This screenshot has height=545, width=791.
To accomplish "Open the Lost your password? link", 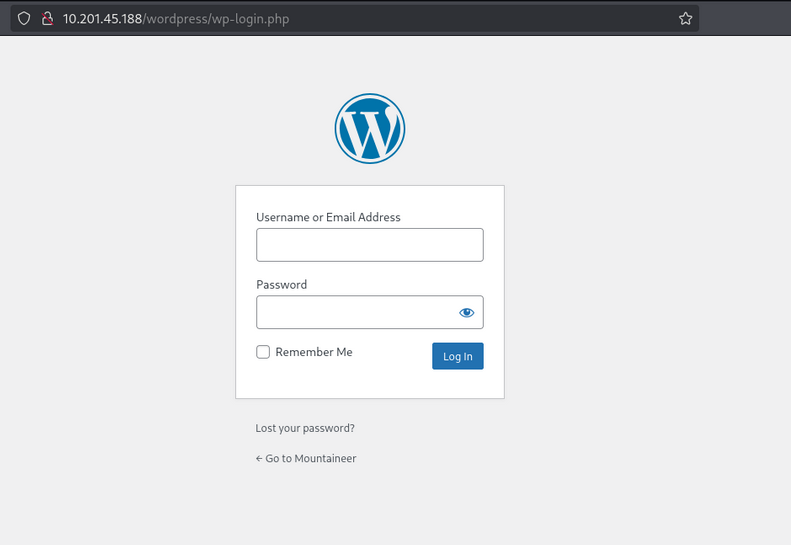I will pyautogui.click(x=305, y=428).
